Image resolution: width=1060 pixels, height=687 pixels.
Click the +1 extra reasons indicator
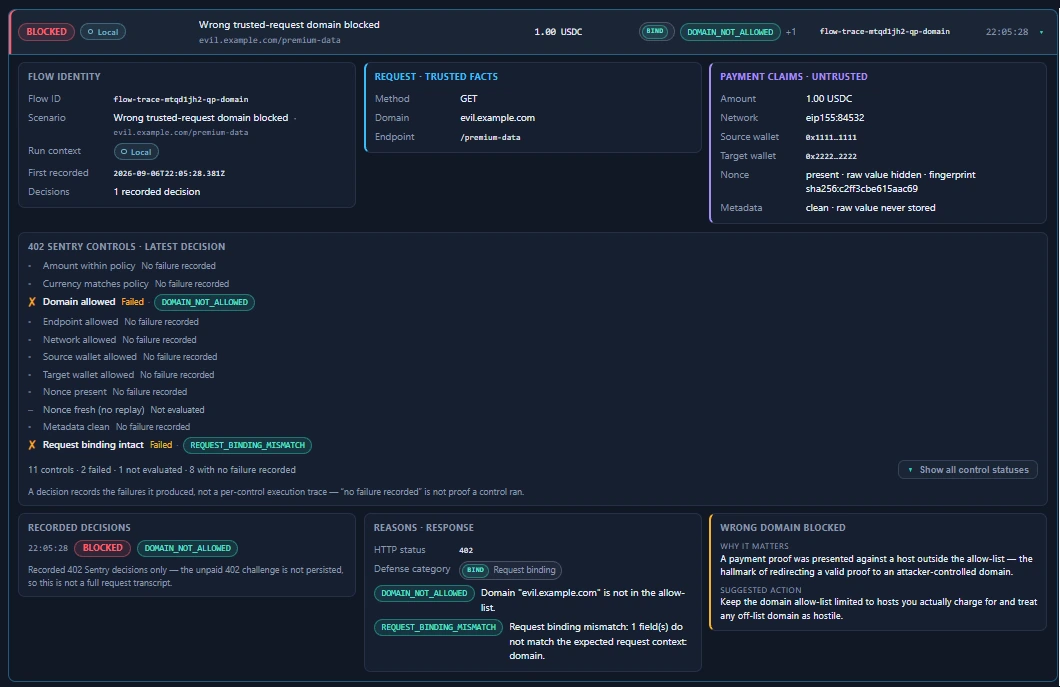[x=790, y=32]
